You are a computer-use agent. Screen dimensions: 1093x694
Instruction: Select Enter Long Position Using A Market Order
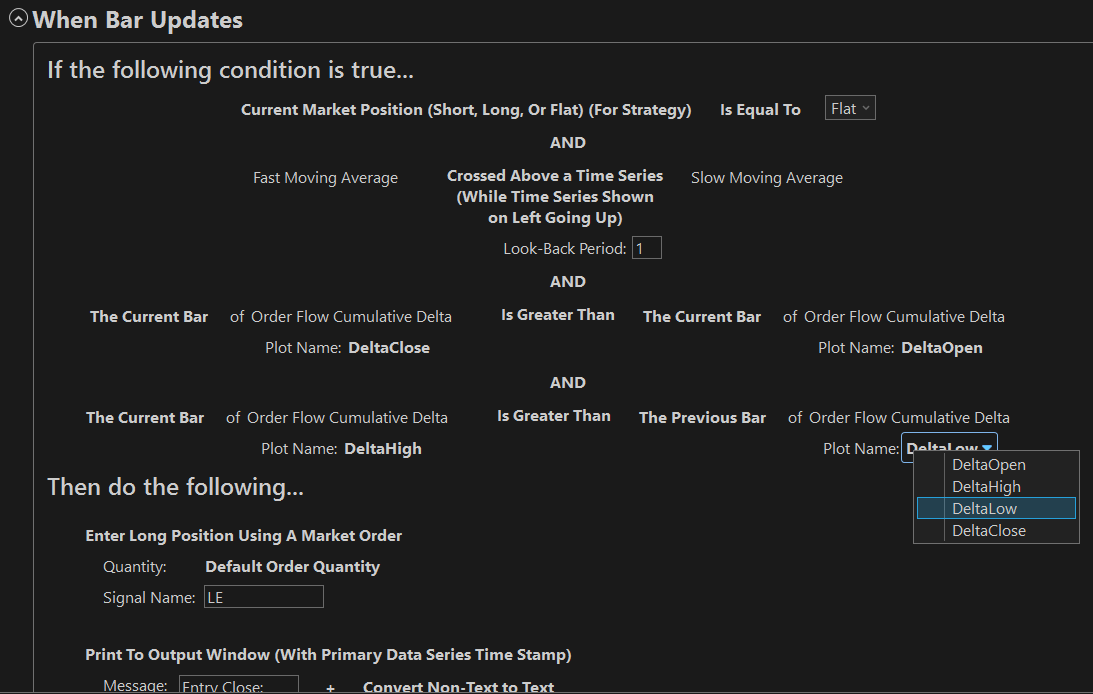[x=243, y=536]
